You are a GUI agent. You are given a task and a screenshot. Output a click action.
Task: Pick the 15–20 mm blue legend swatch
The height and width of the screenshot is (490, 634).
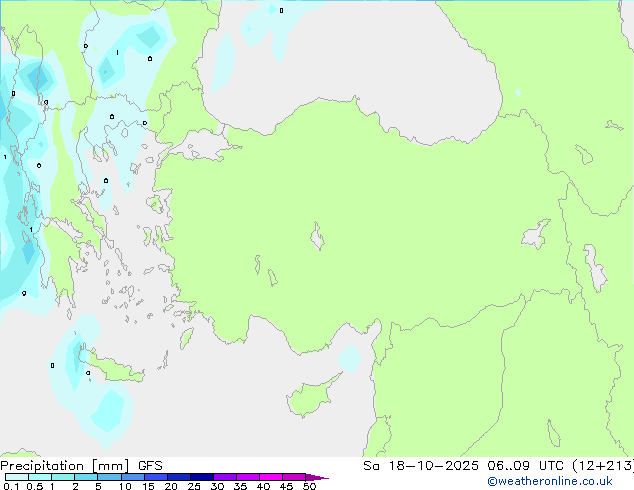[x=156, y=477]
